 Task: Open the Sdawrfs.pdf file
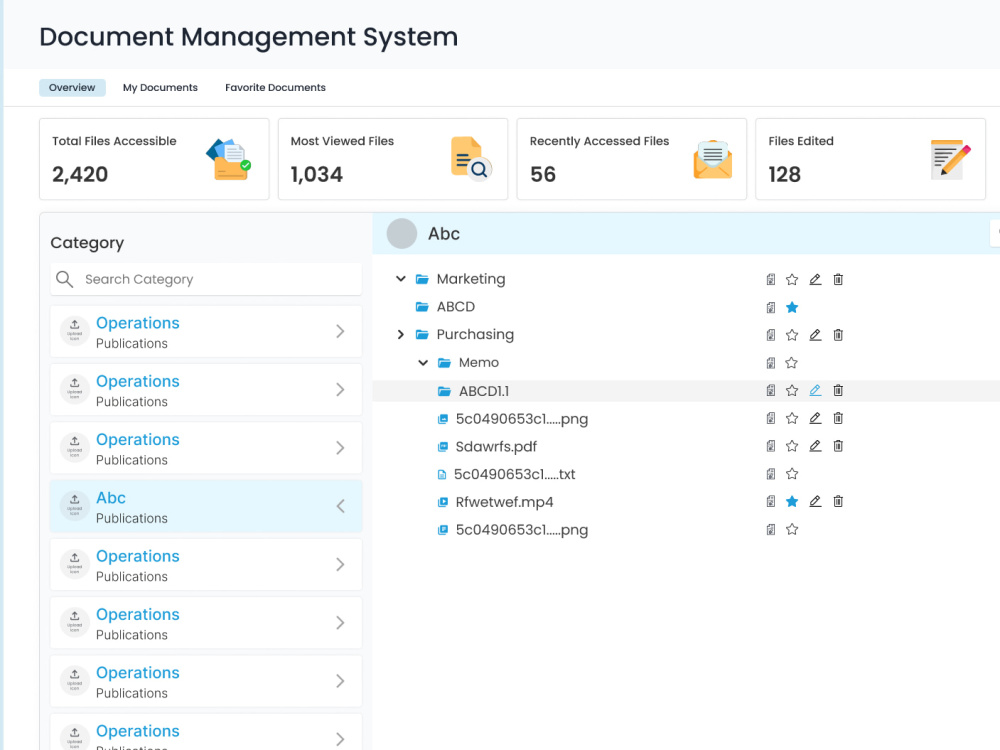click(x=496, y=446)
